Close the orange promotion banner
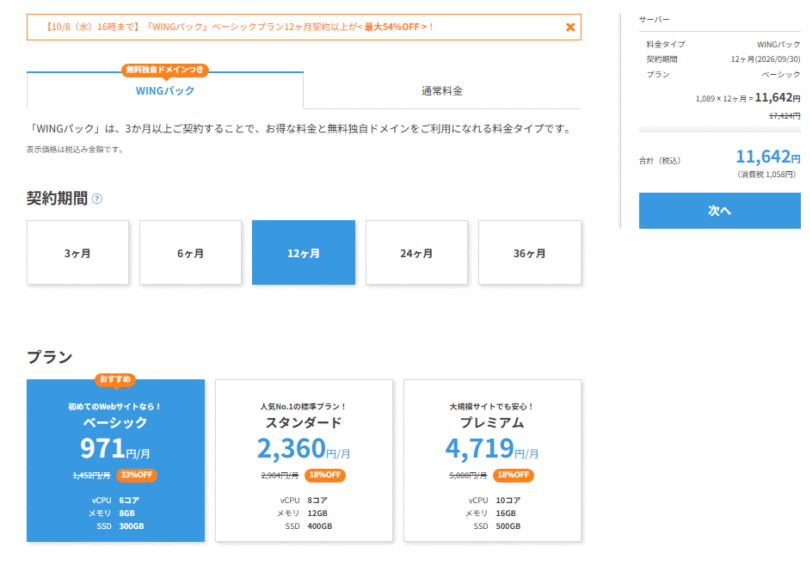 tap(570, 27)
